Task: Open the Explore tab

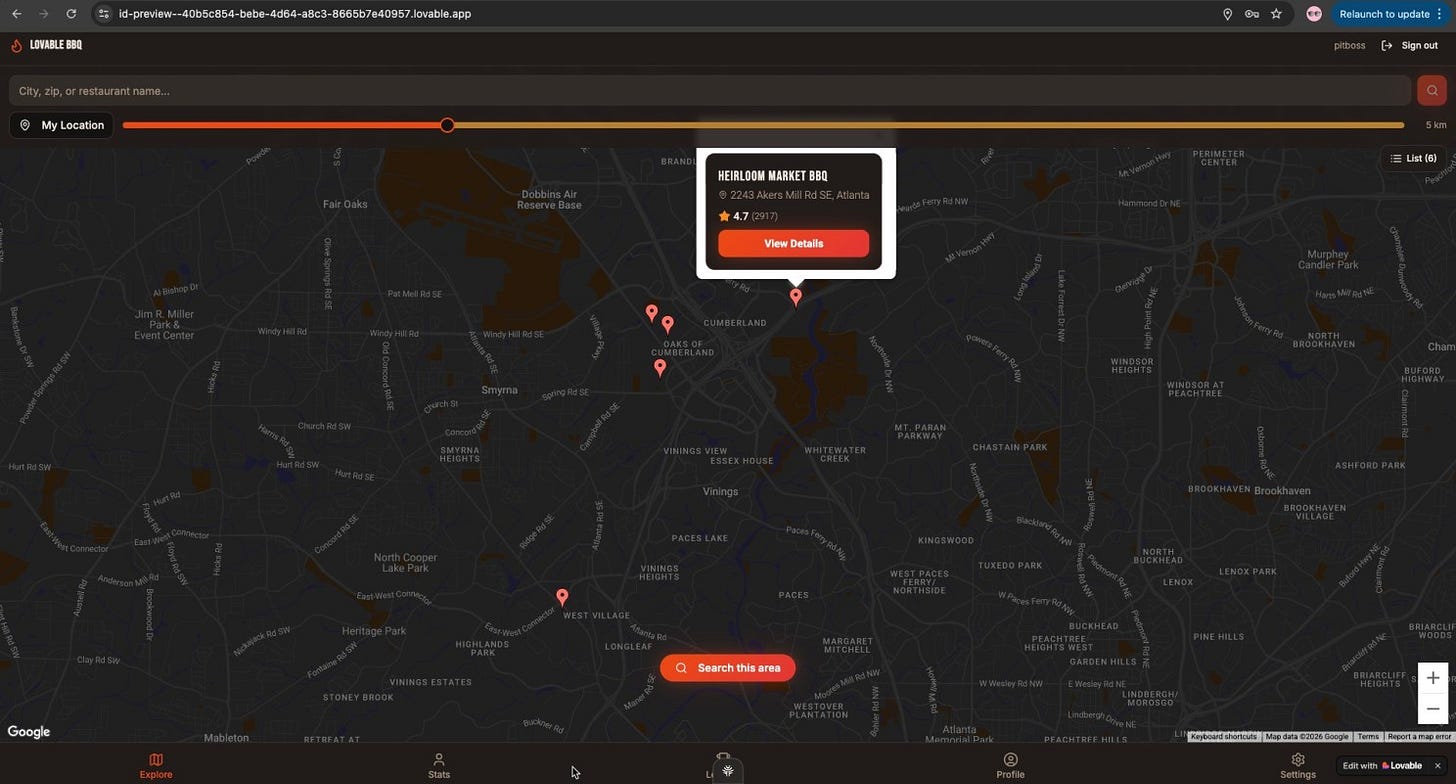Action: [x=155, y=766]
